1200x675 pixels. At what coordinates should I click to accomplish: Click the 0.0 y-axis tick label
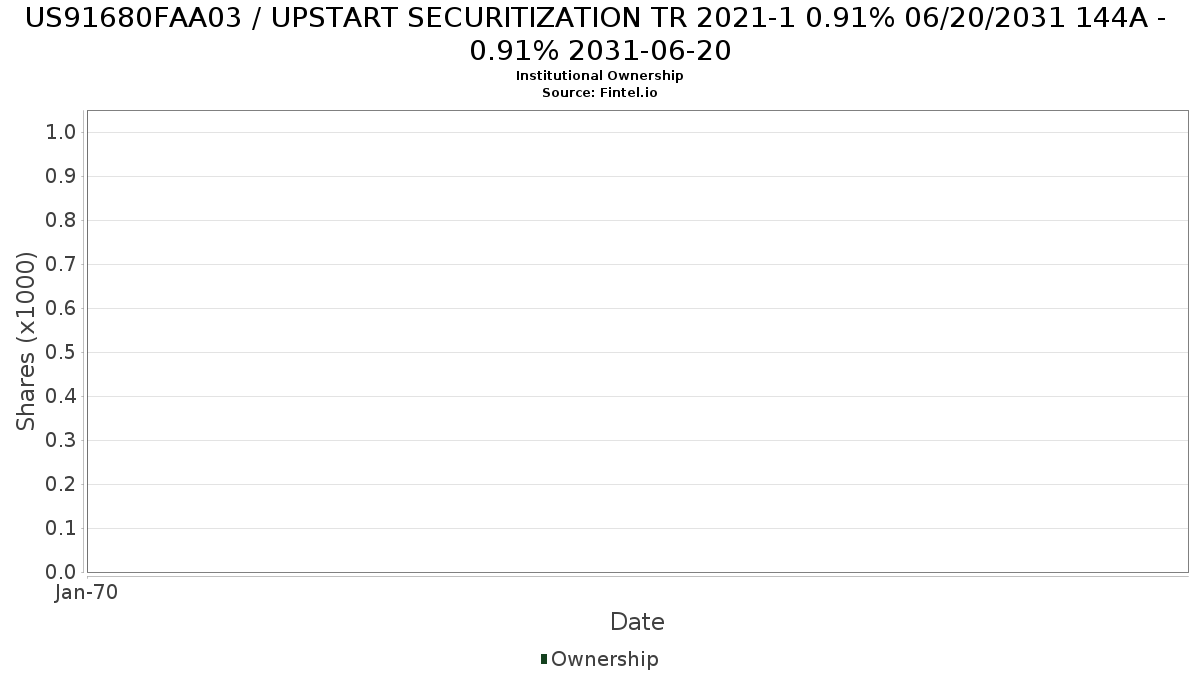[61, 573]
